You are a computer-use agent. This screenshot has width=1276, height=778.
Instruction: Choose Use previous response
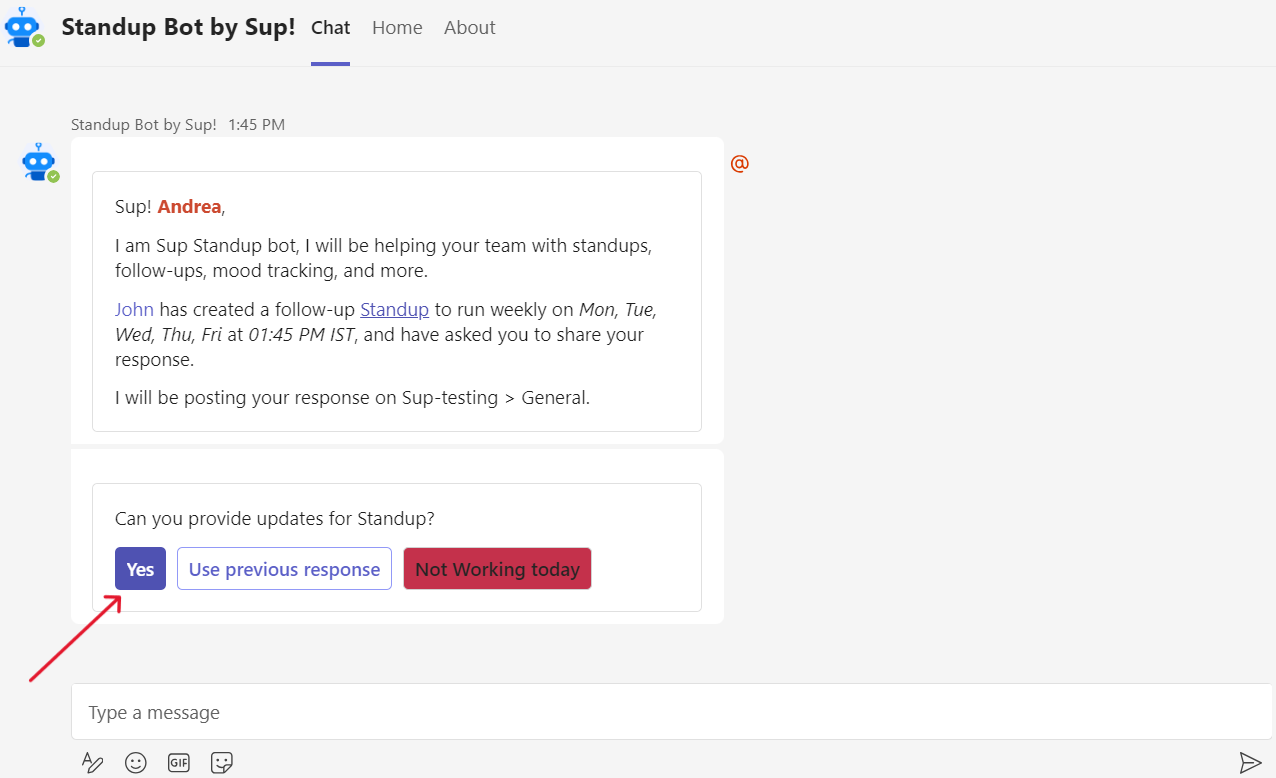pos(284,568)
